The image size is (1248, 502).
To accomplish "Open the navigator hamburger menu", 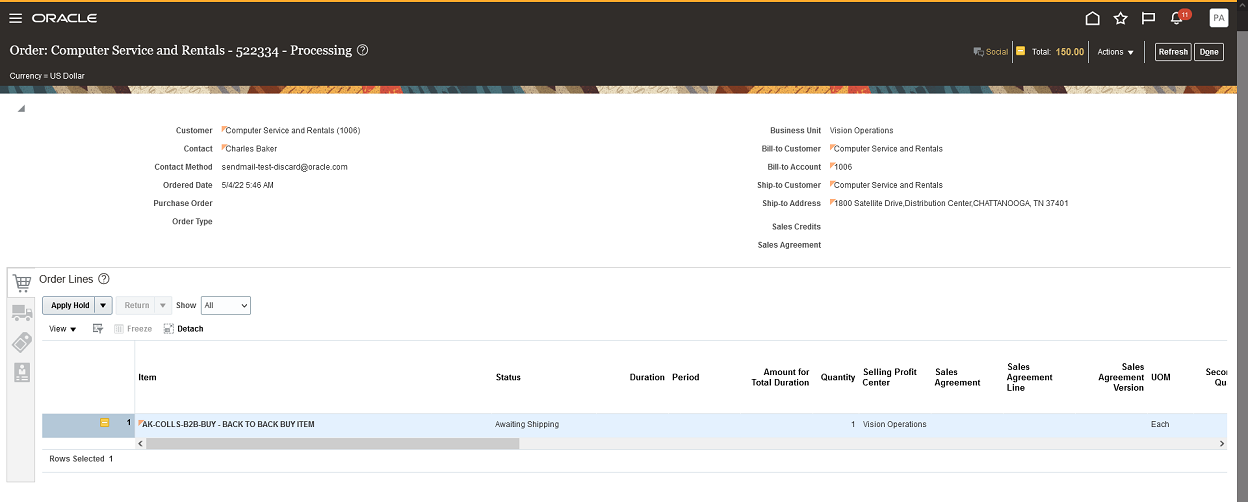I will pyautogui.click(x=15, y=18).
